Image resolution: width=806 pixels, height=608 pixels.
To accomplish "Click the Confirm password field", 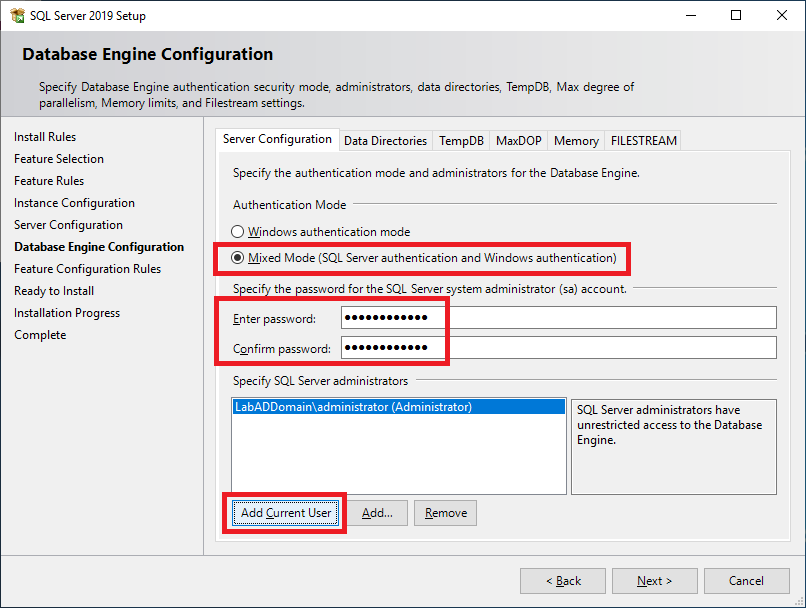I will point(558,348).
